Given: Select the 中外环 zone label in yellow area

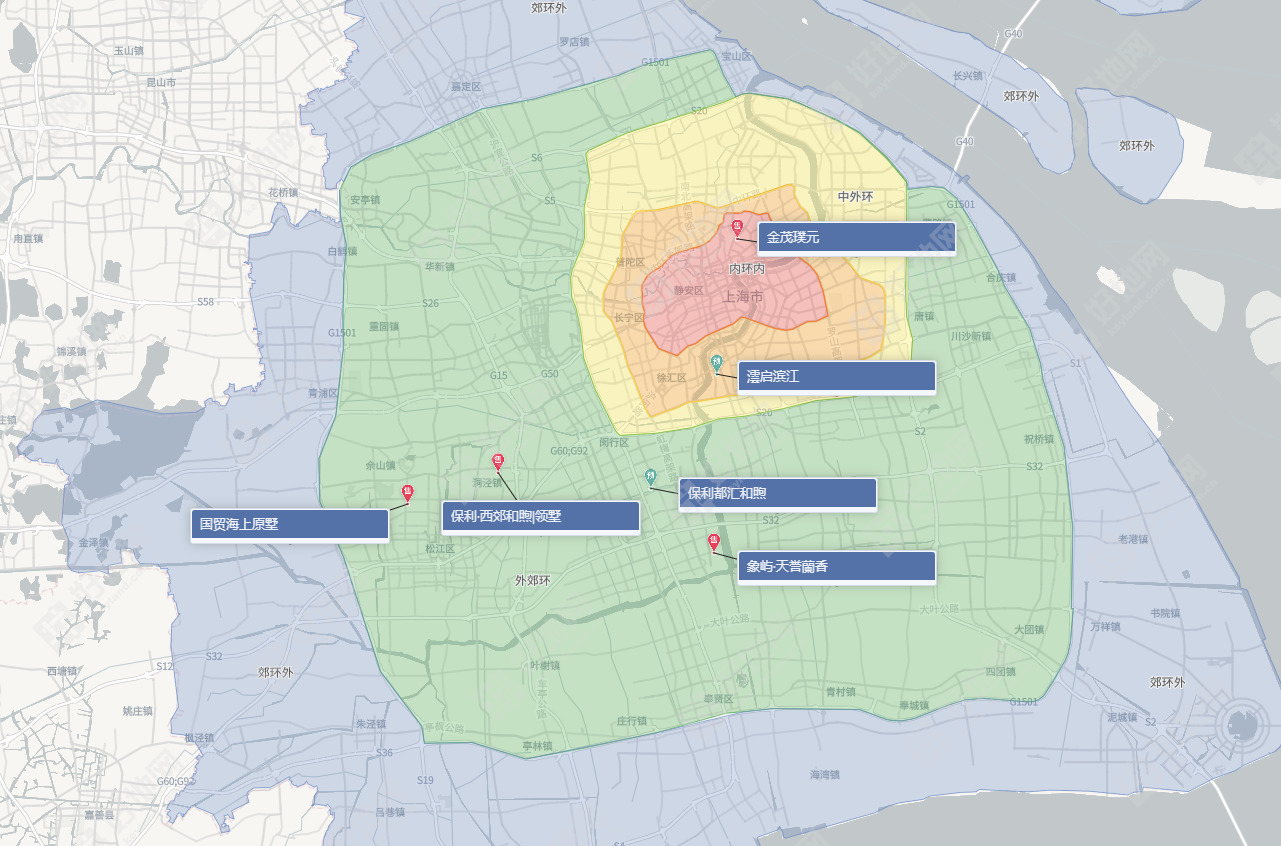Looking at the screenshot, I should tap(855, 197).
